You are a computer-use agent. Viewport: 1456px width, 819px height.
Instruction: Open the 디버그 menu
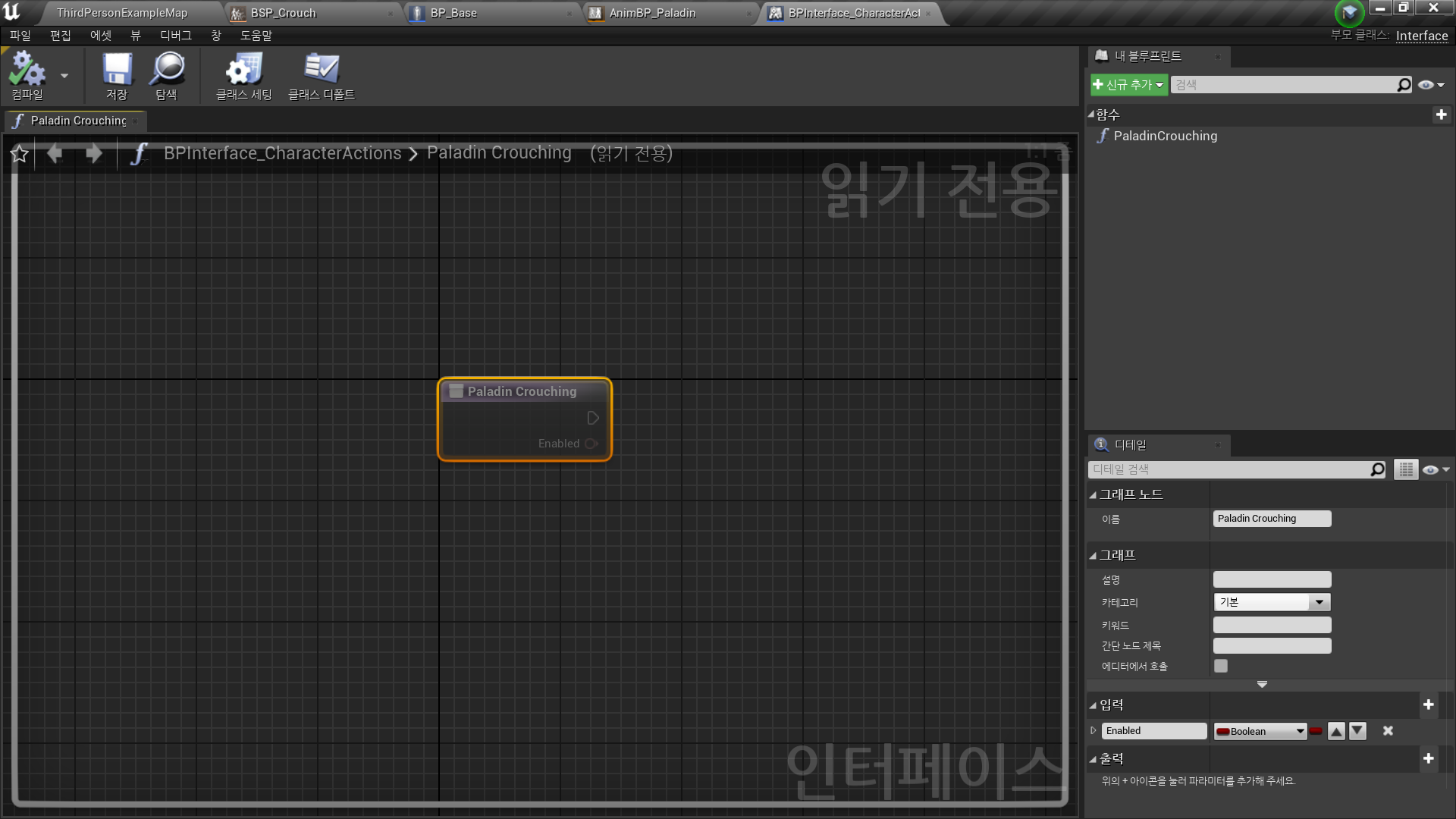[x=175, y=35]
